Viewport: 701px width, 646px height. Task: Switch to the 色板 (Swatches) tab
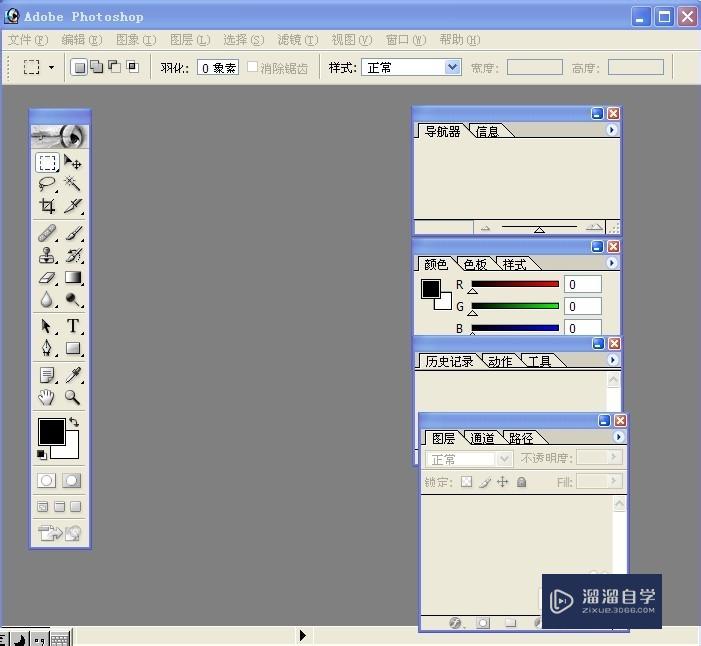475,265
